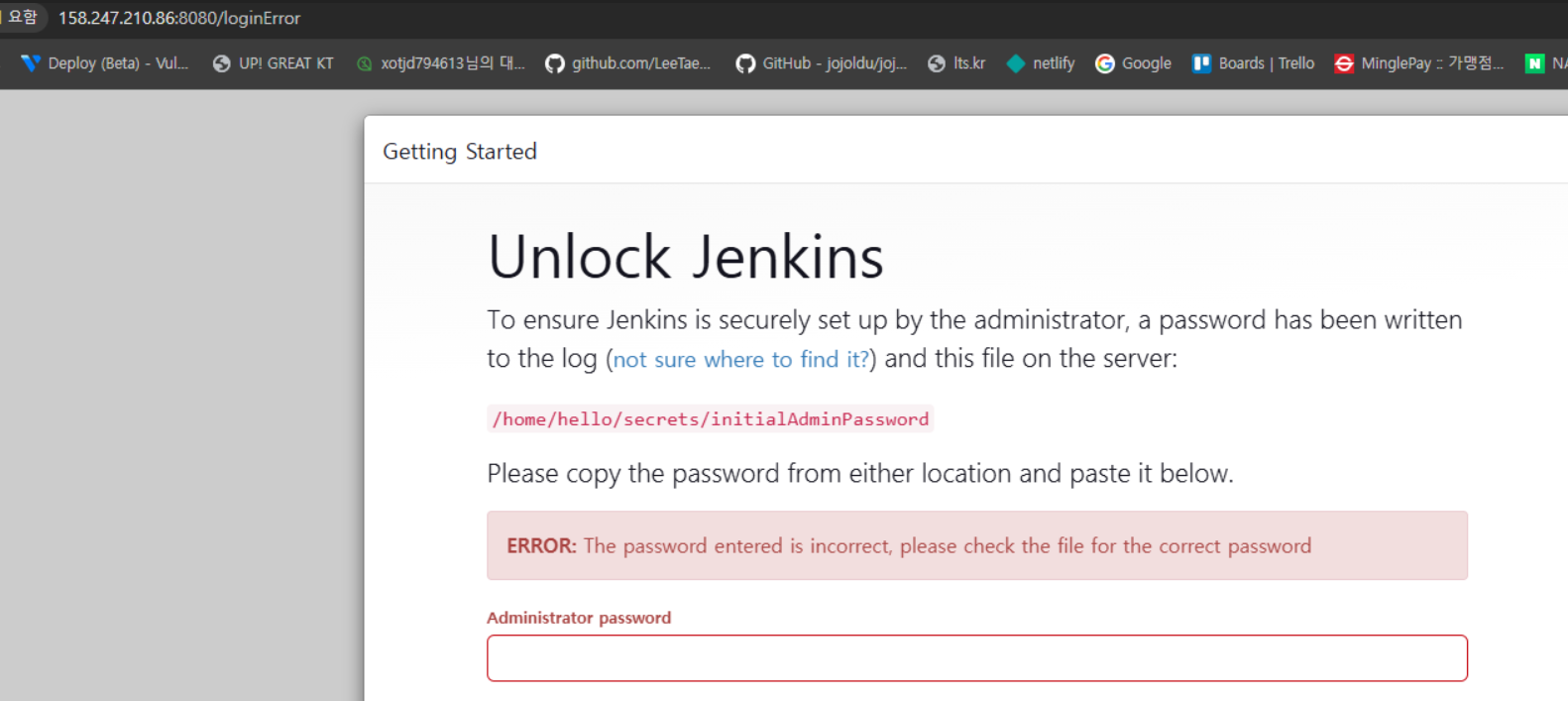Click the globe icon of UP! GREAT KT
This screenshot has width=1568, height=701.
tap(222, 63)
